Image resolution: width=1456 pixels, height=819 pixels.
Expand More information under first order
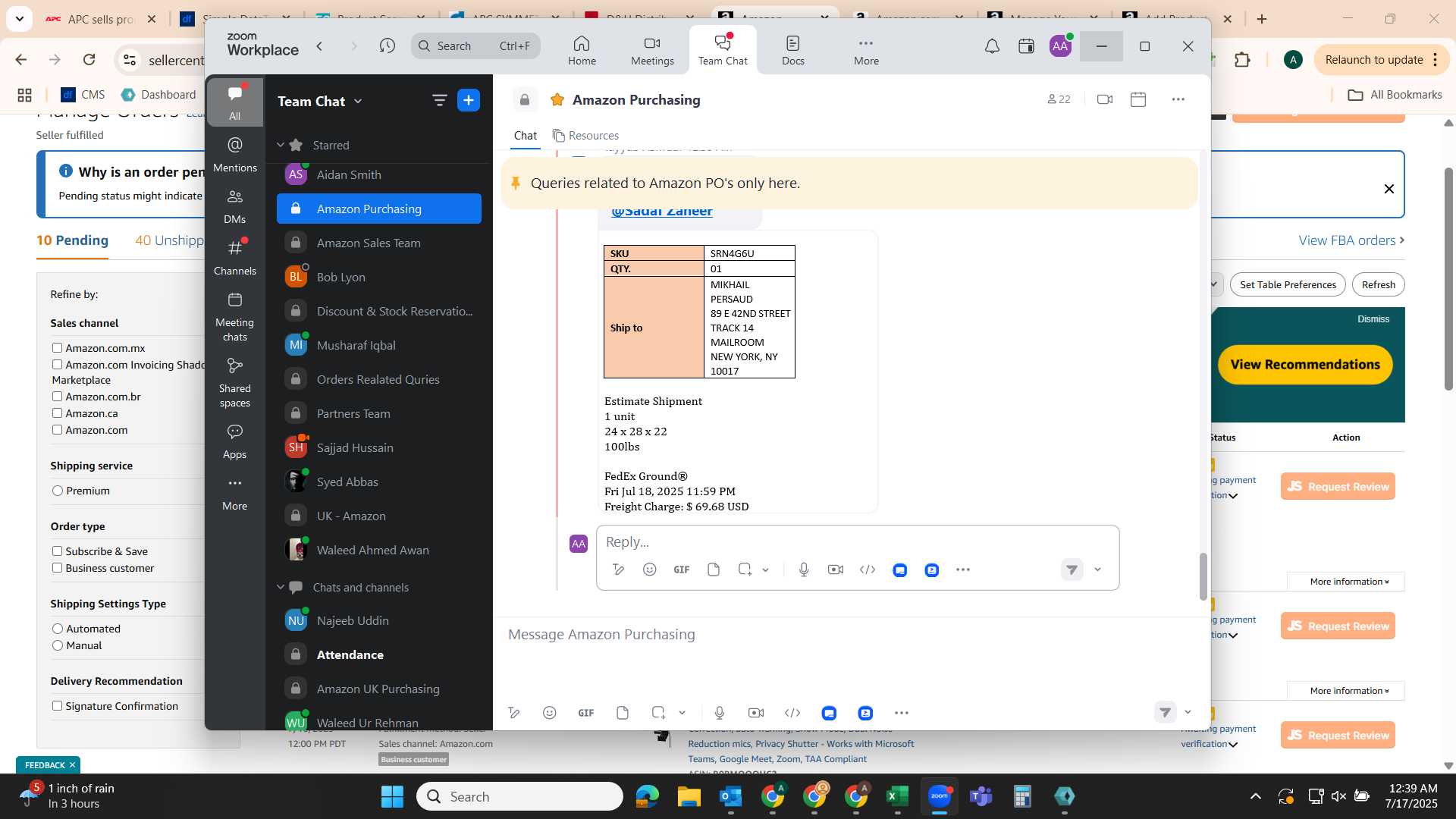[1346, 582]
